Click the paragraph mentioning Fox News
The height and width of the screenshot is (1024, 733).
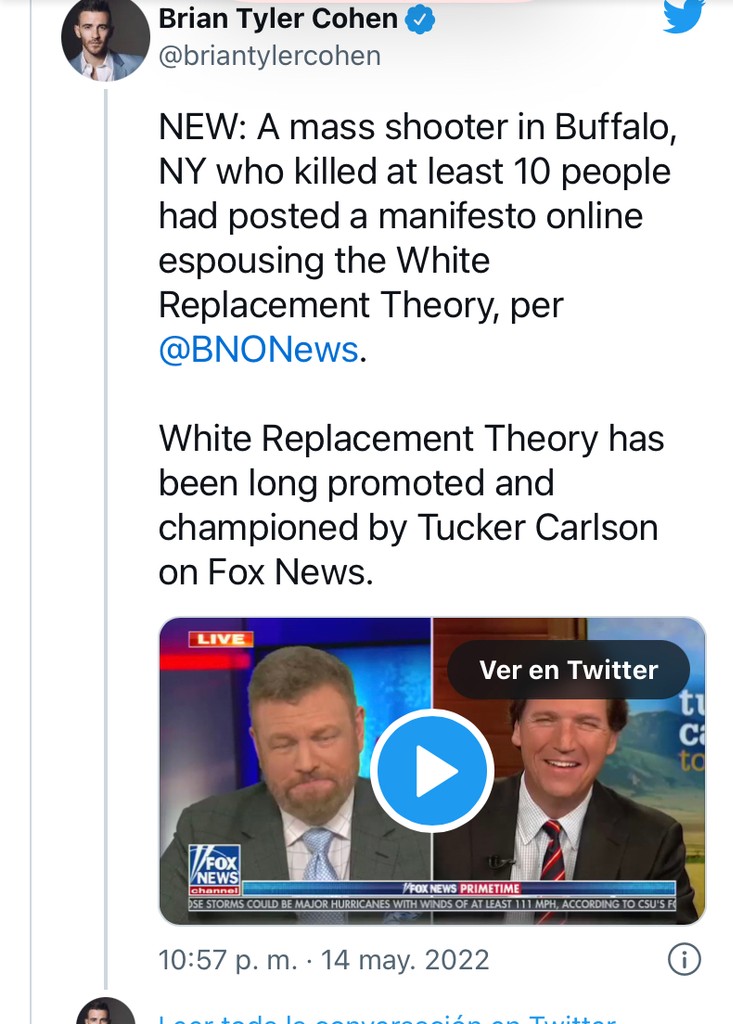[410, 505]
